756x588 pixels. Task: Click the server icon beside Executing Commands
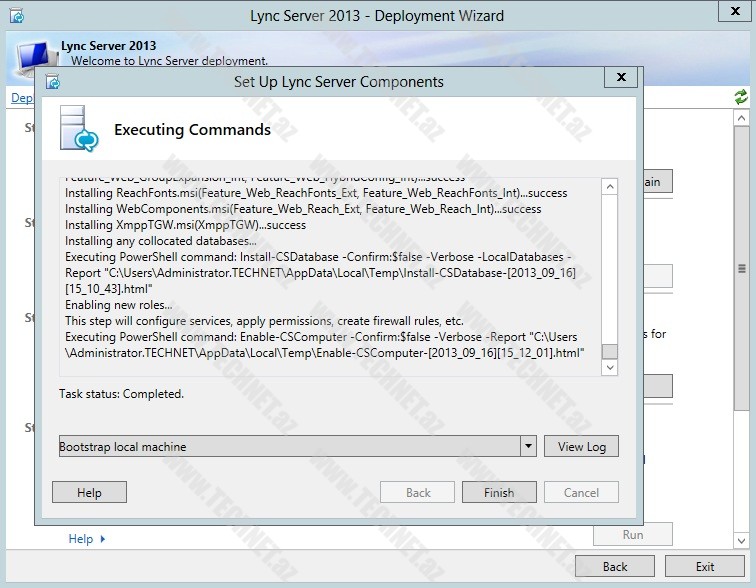point(79,128)
